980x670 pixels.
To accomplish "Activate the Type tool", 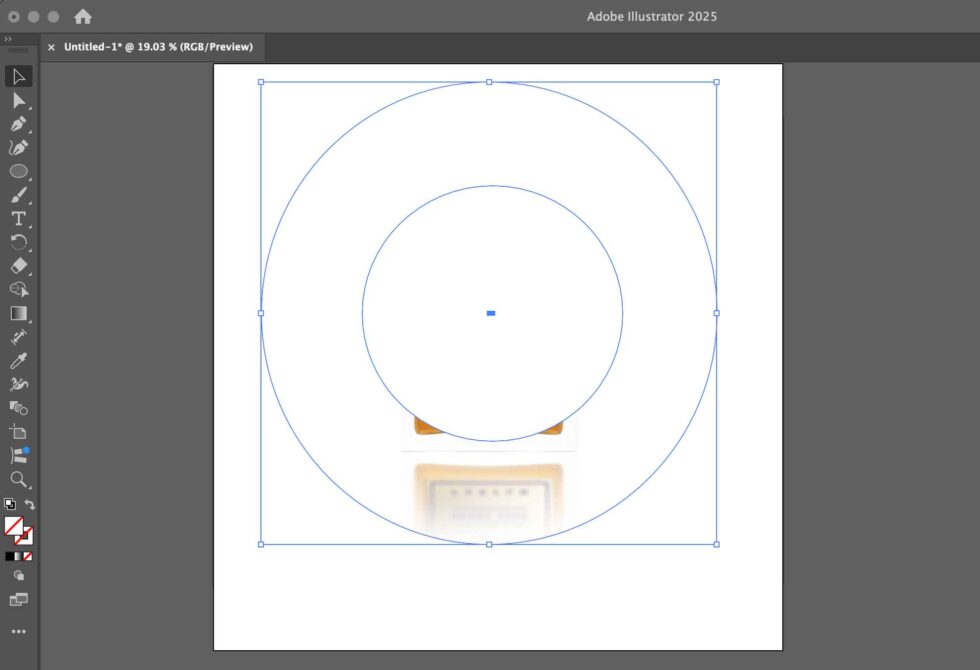I will pyautogui.click(x=18, y=219).
